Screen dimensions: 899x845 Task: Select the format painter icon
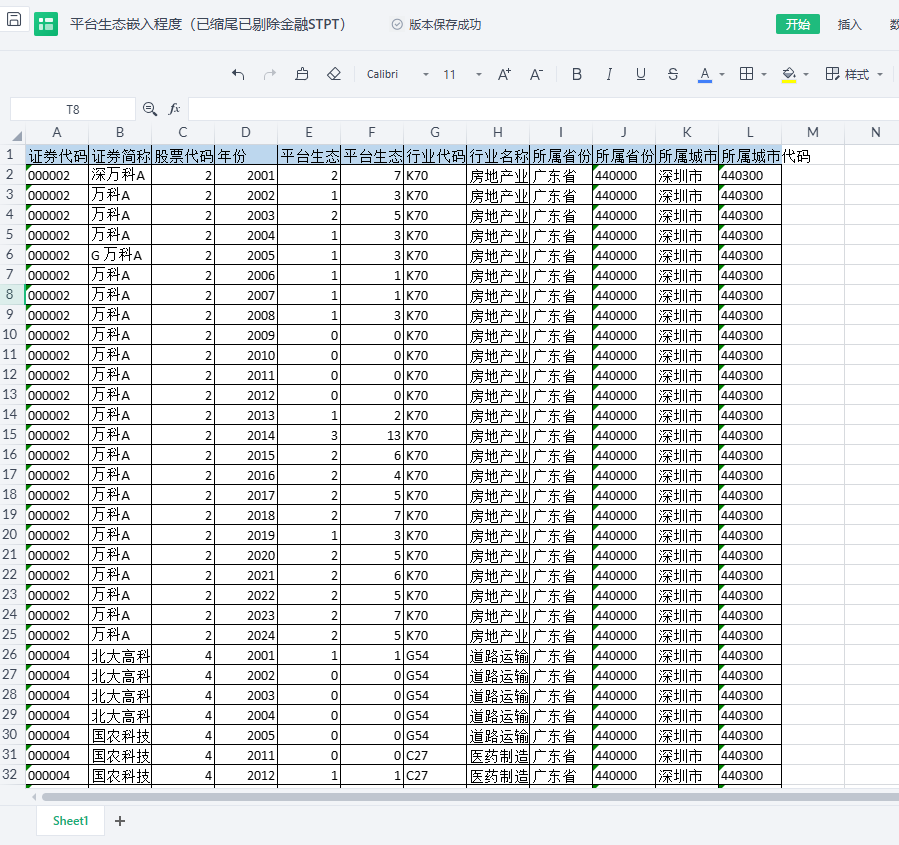pos(302,74)
